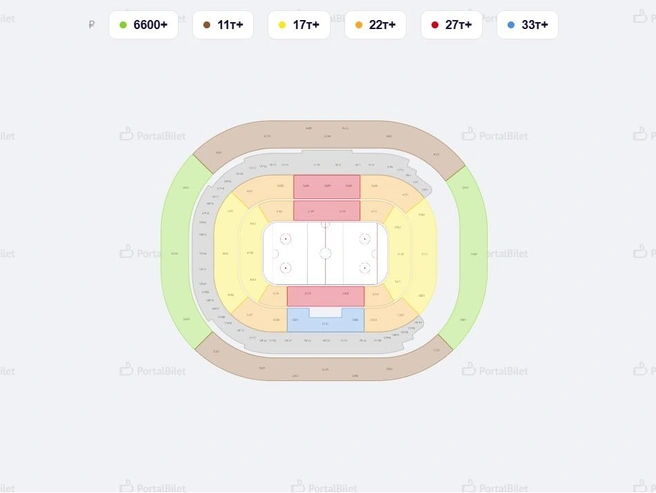Filter seats by 22т+ price
Viewport: 656px width, 493px height.
coord(375,25)
